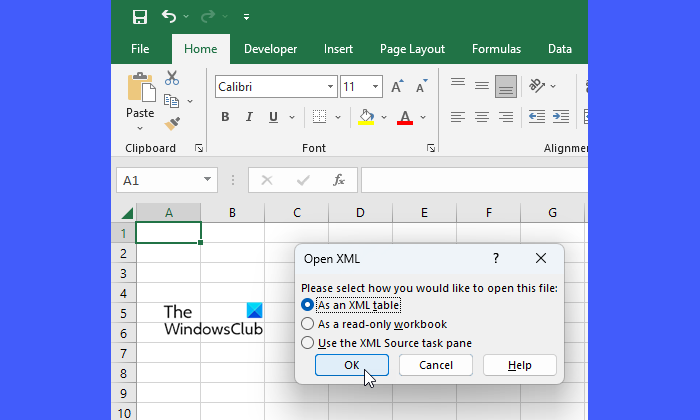Image resolution: width=700 pixels, height=420 pixels.
Task: Open the Page Layout tab
Action: click(x=412, y=49)
